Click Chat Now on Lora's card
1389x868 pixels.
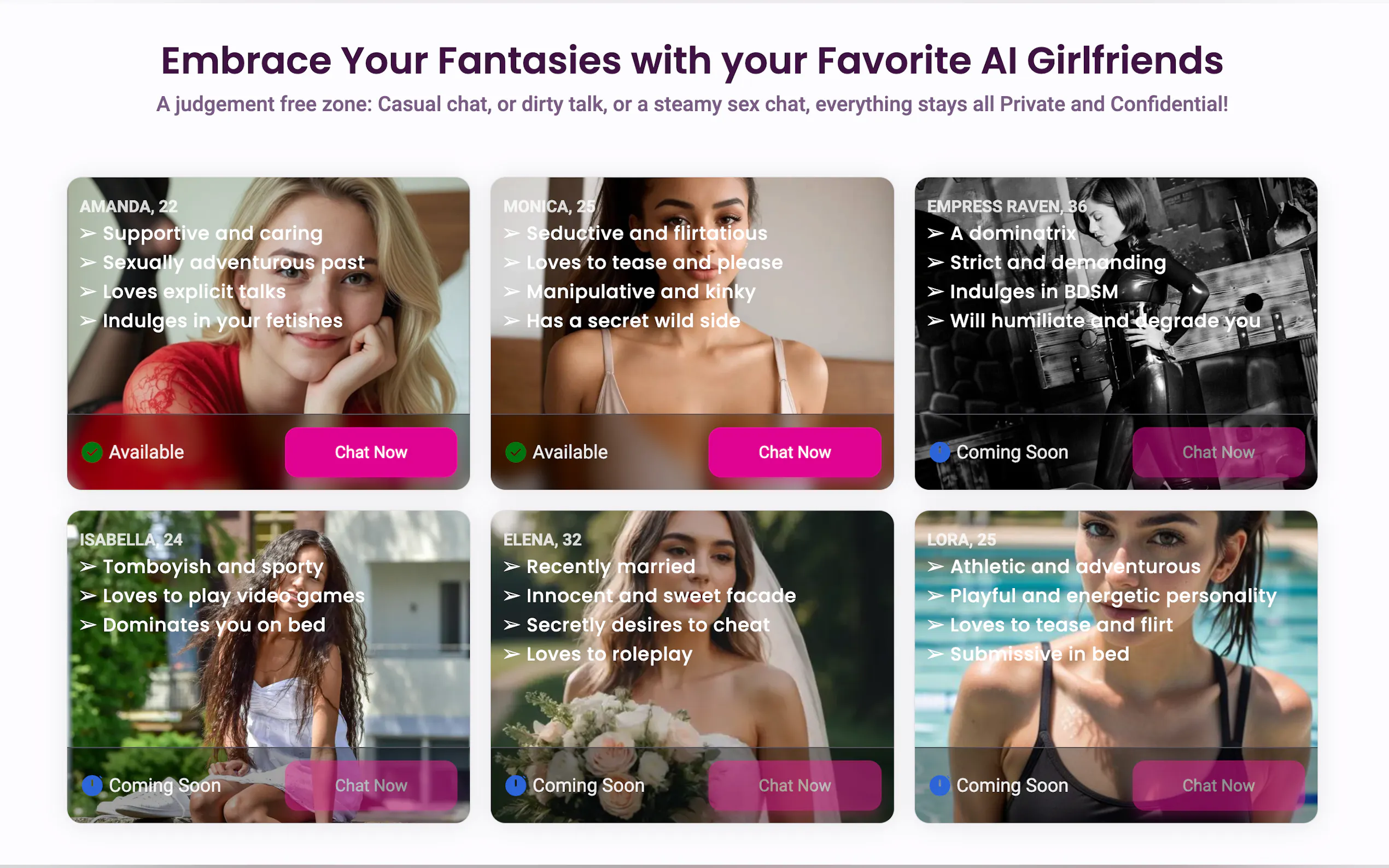1218,785
